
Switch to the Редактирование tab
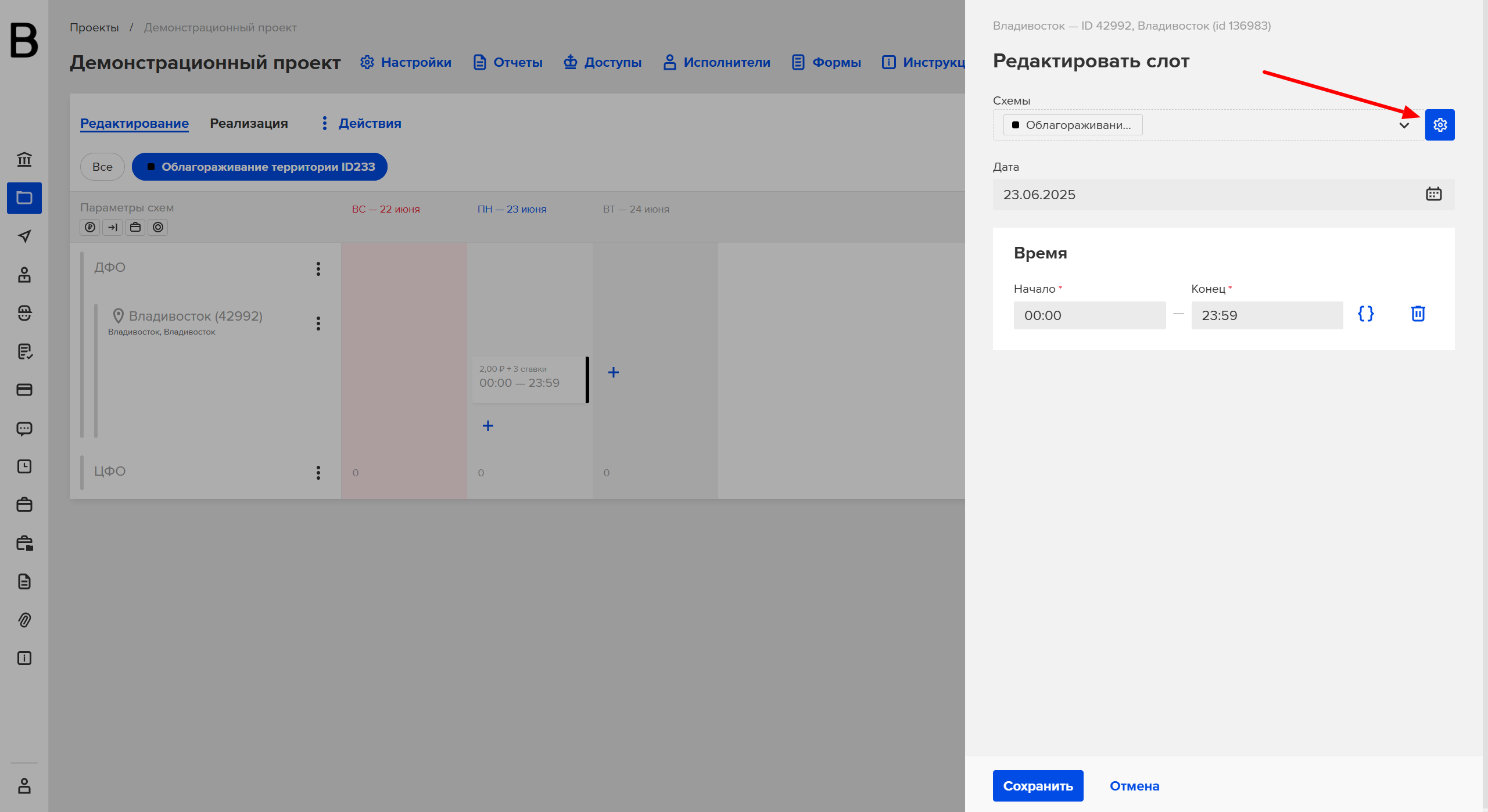point(134,123)
